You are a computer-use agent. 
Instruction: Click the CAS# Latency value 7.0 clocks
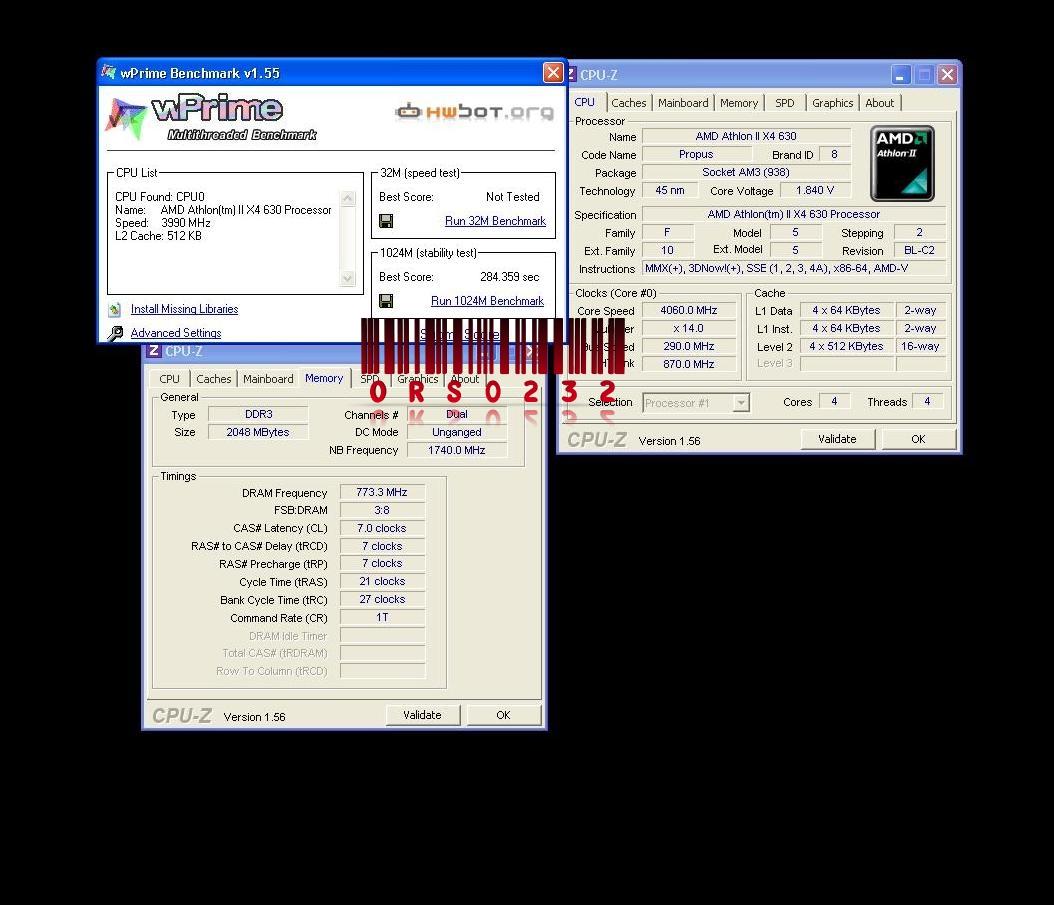382,528
